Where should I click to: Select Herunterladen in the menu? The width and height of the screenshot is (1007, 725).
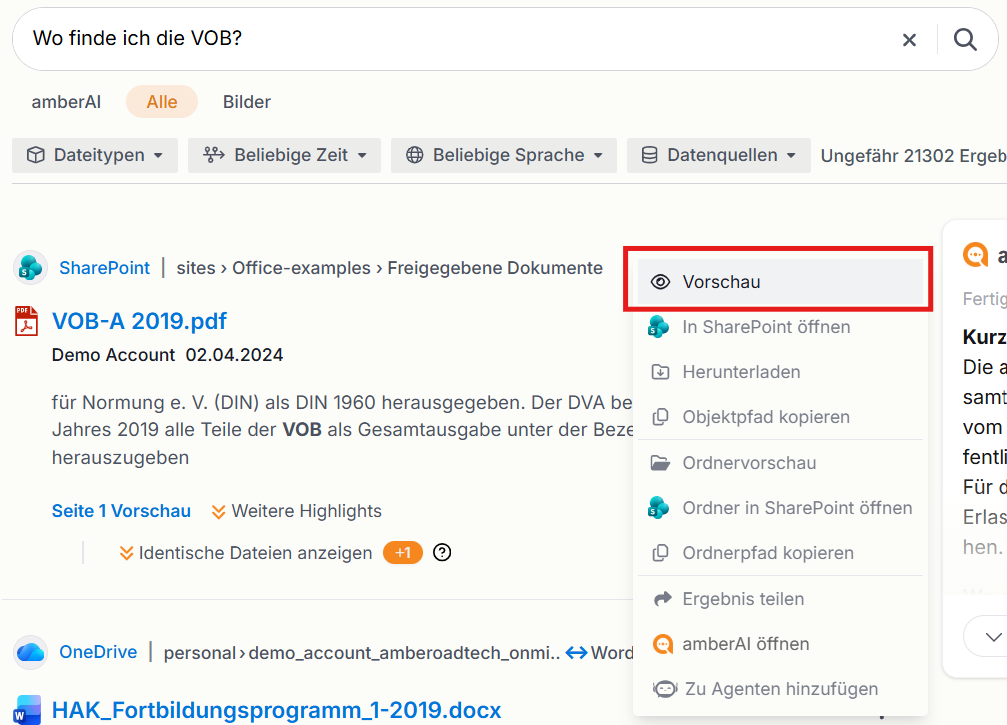click(x=780, y=372)
